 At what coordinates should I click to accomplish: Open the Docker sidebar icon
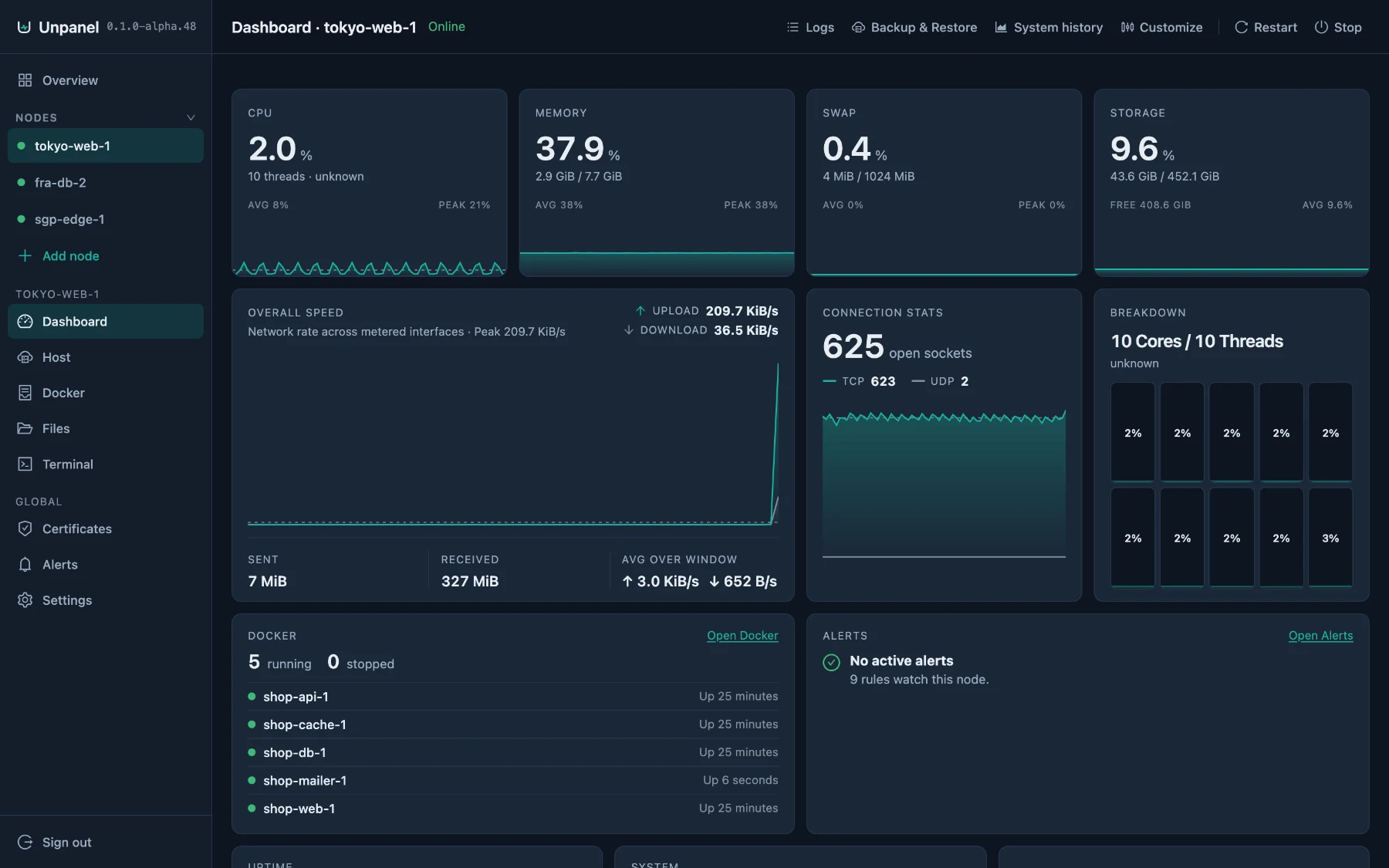(25, 393)
